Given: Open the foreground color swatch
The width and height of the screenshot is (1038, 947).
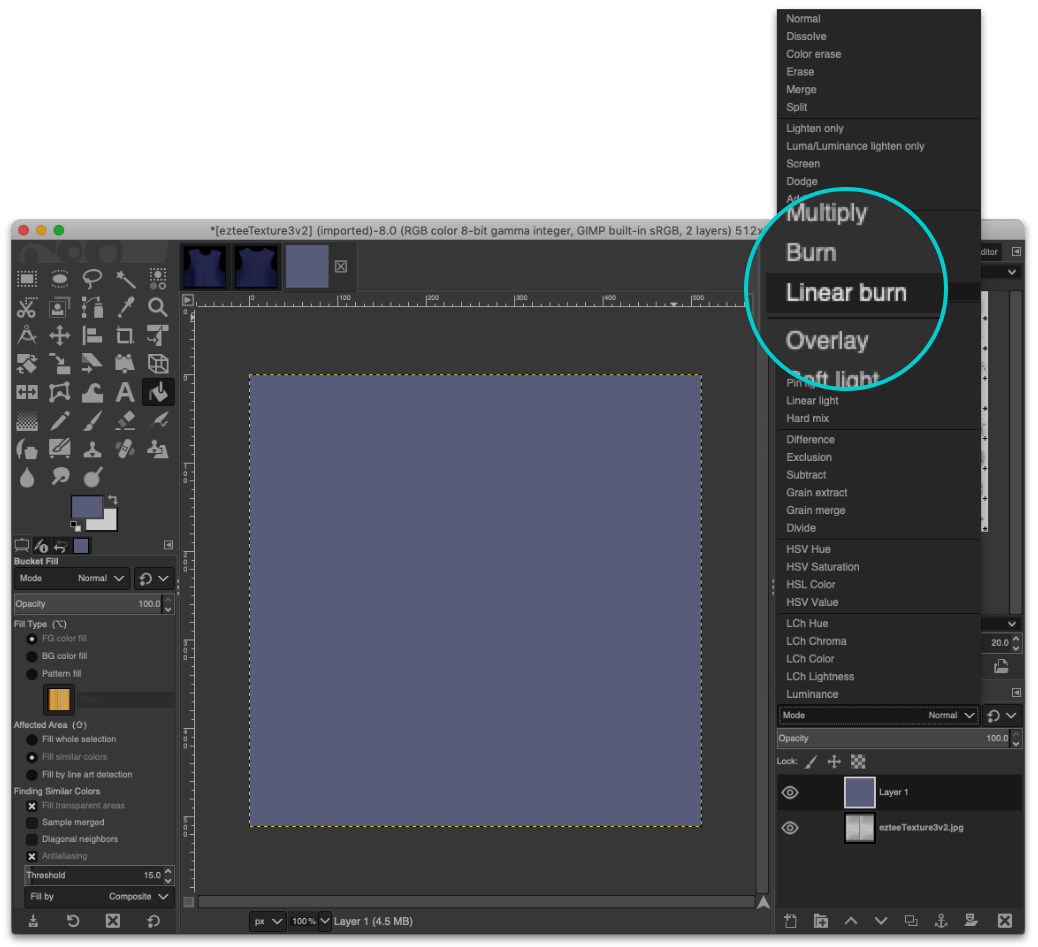Looking at the screenshot, I should tap(86, 507).
